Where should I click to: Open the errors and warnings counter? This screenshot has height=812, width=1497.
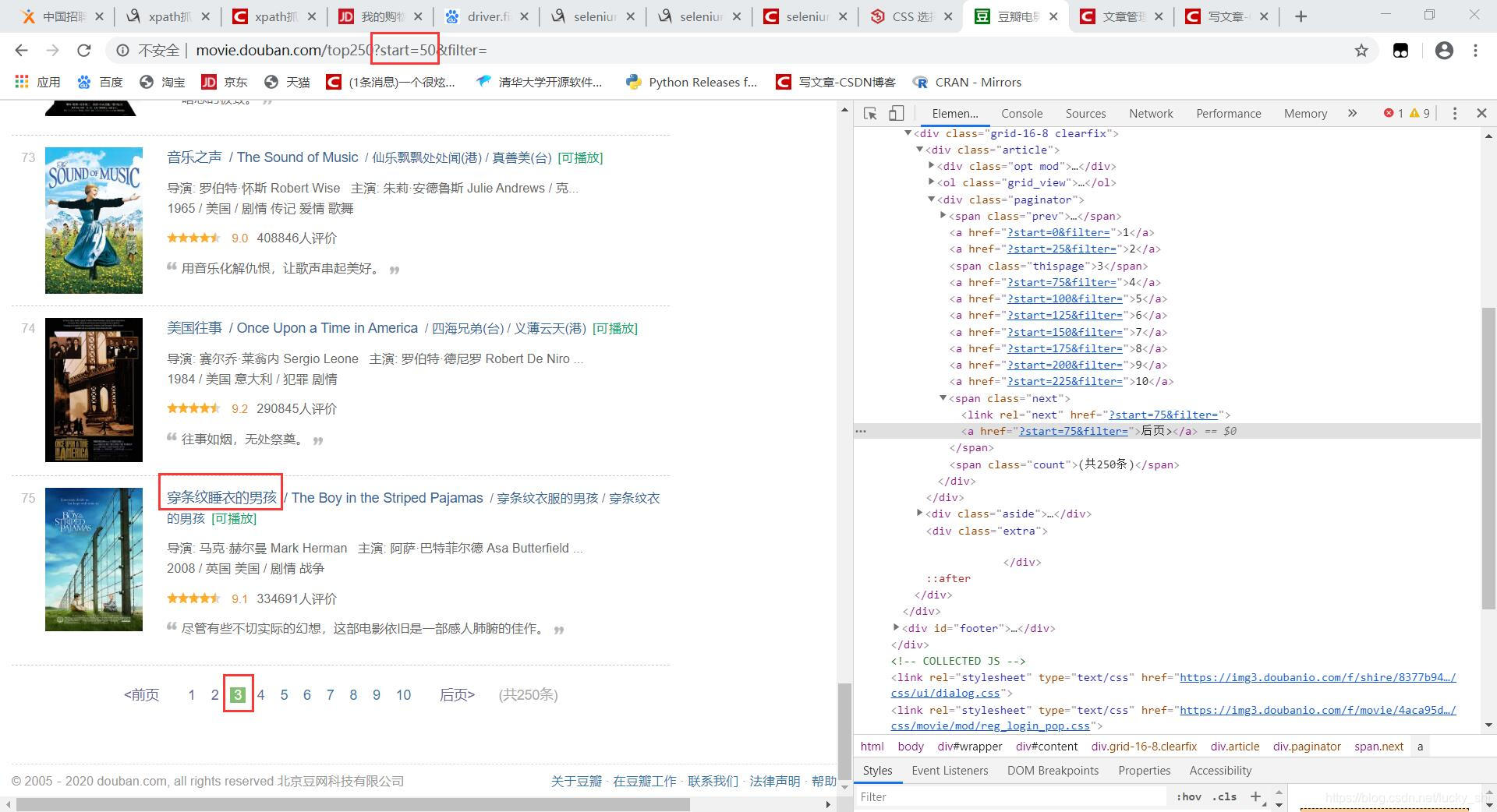(x=1407, y=113)
